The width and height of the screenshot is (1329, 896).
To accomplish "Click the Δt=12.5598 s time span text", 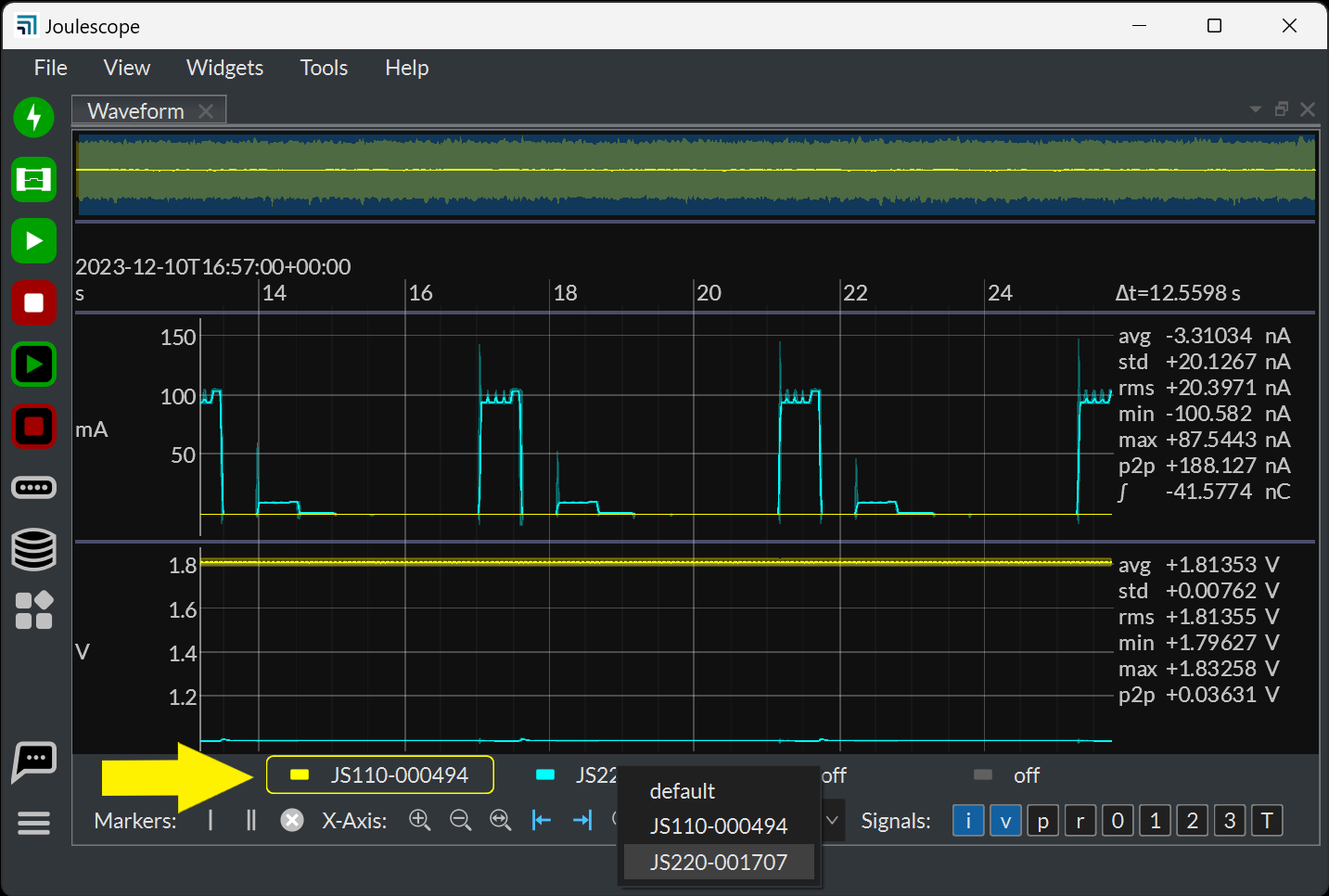I will pos(1178,293).
